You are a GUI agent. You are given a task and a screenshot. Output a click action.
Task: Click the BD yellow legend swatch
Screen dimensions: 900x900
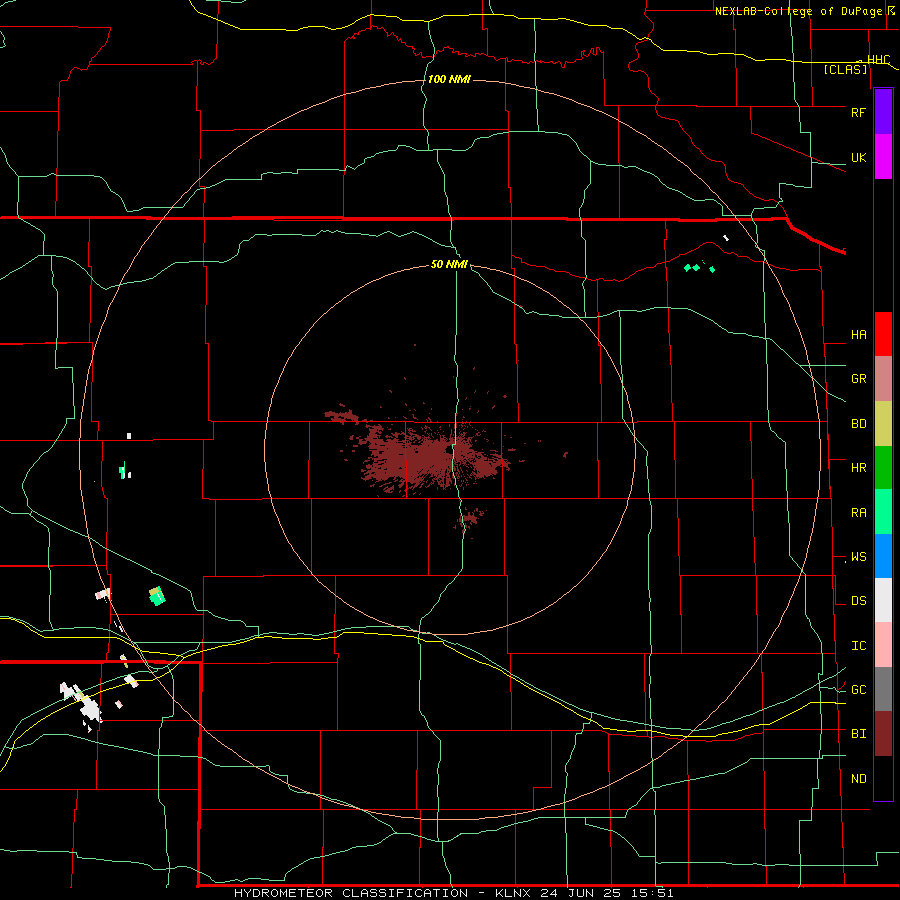click(883, 423)
